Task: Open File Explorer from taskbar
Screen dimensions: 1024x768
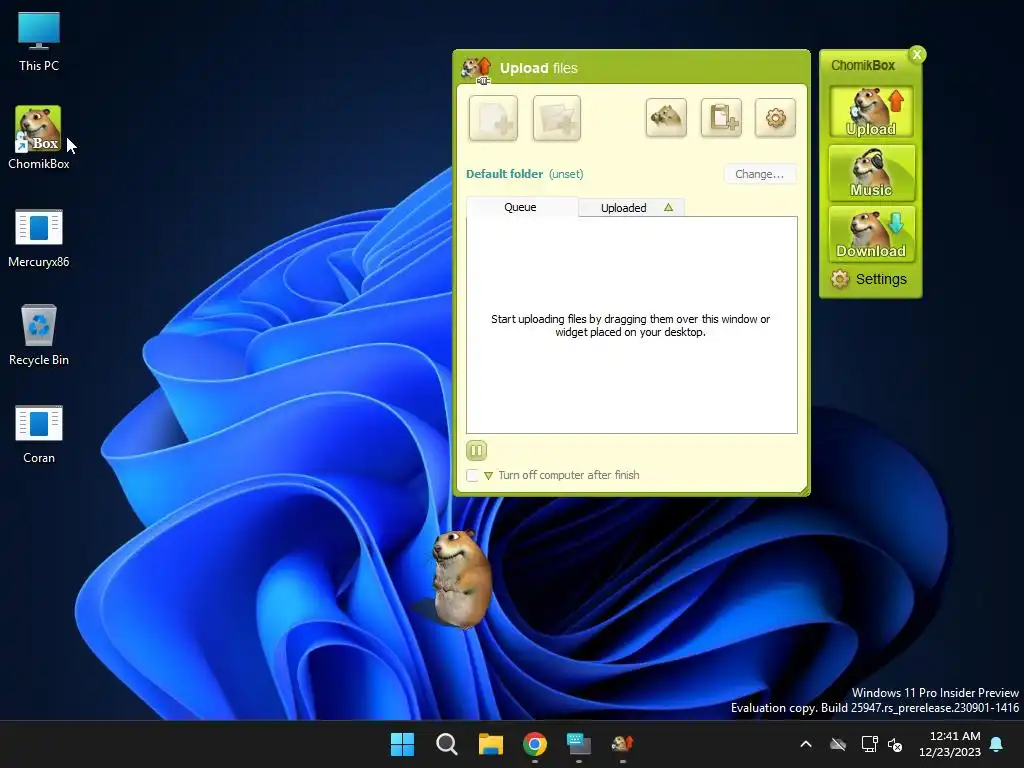Action: coord(490,744)
